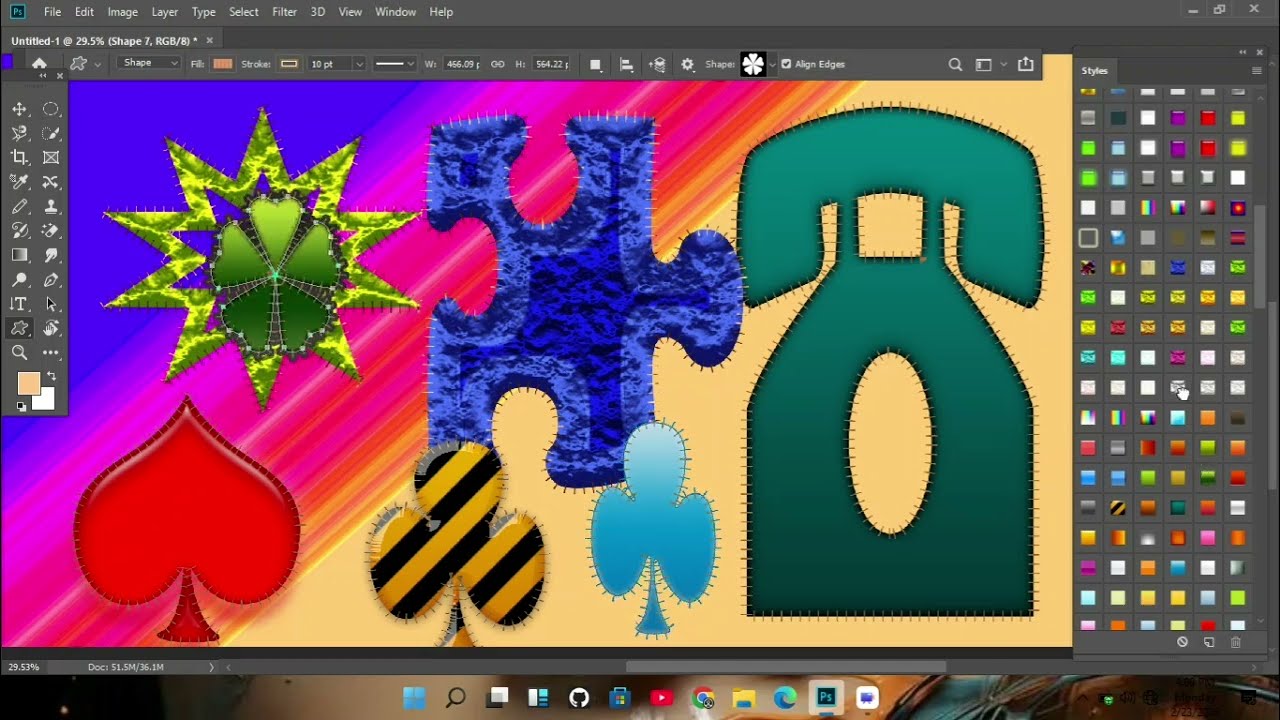Select the Pencil tool
This screenshot has width=1280, height=720.
tap(19, 206)
